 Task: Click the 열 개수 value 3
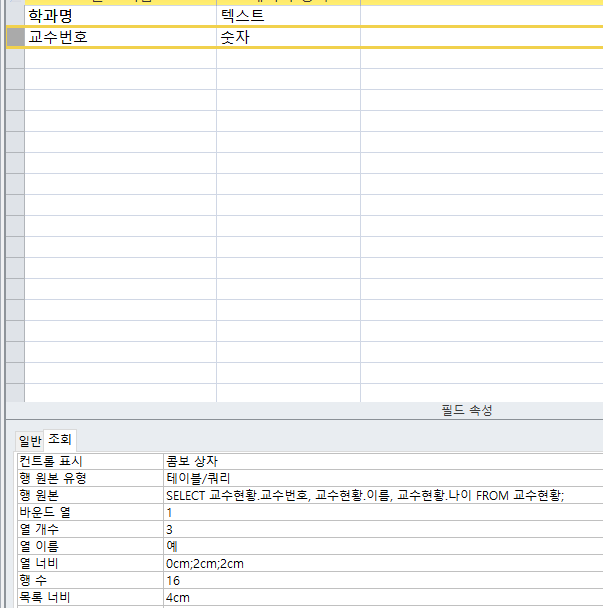(x=380, y=530)
